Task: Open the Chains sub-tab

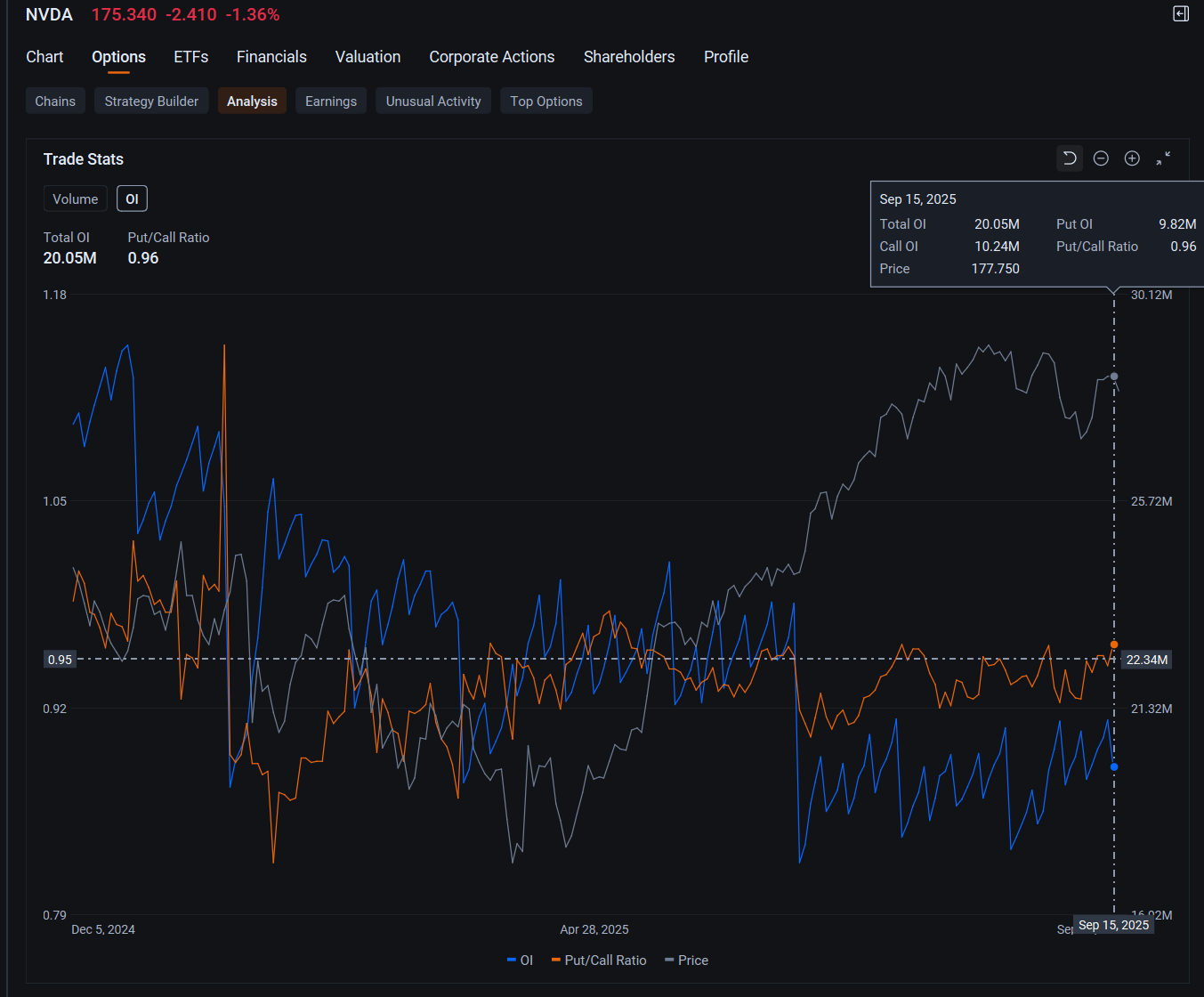Action: tap(55, 101)
